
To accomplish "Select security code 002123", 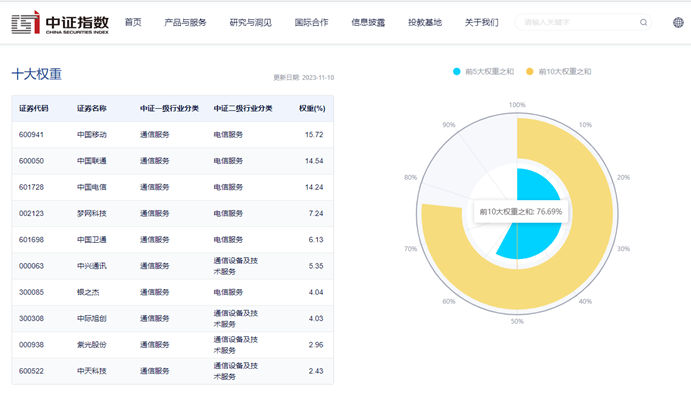I will (x=31, y=213).
